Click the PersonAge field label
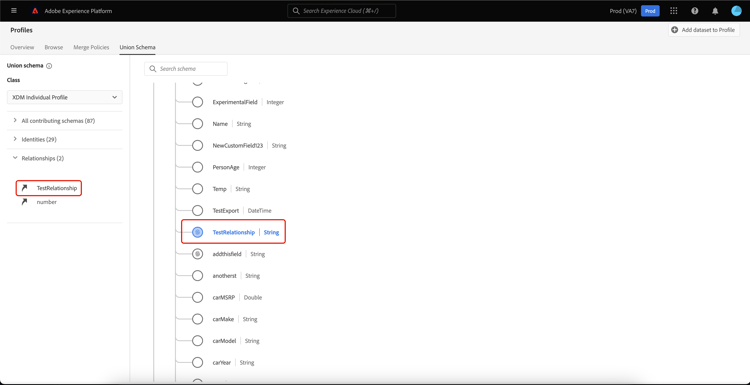Viewport: 750px width, 385px height. (x=226, y=167)
